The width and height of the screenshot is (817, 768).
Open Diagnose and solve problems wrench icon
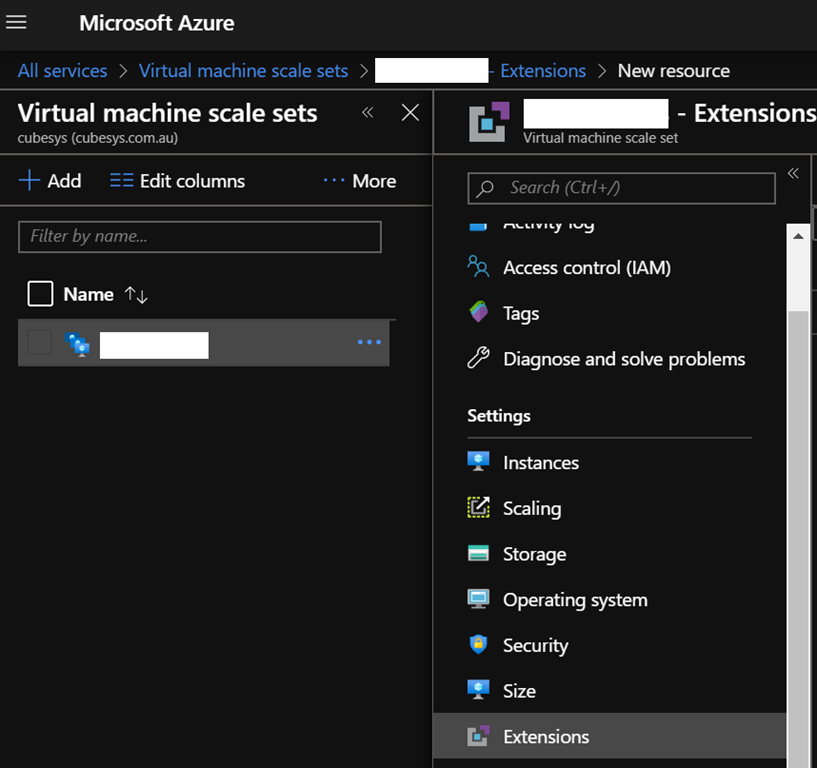click(x=478, y=359)
